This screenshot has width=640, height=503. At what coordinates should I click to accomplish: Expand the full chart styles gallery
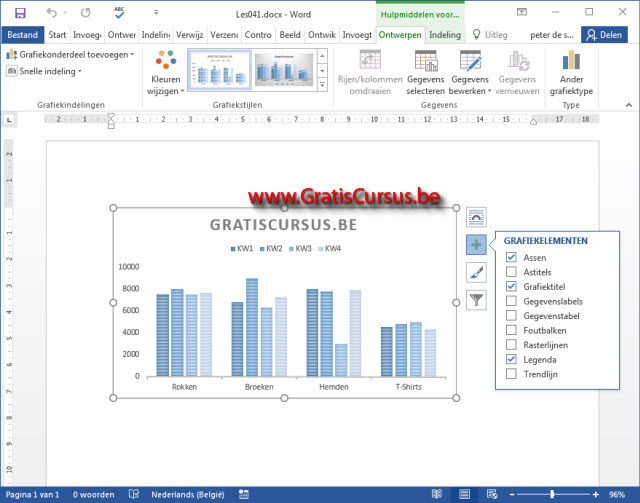pos(322,85)
